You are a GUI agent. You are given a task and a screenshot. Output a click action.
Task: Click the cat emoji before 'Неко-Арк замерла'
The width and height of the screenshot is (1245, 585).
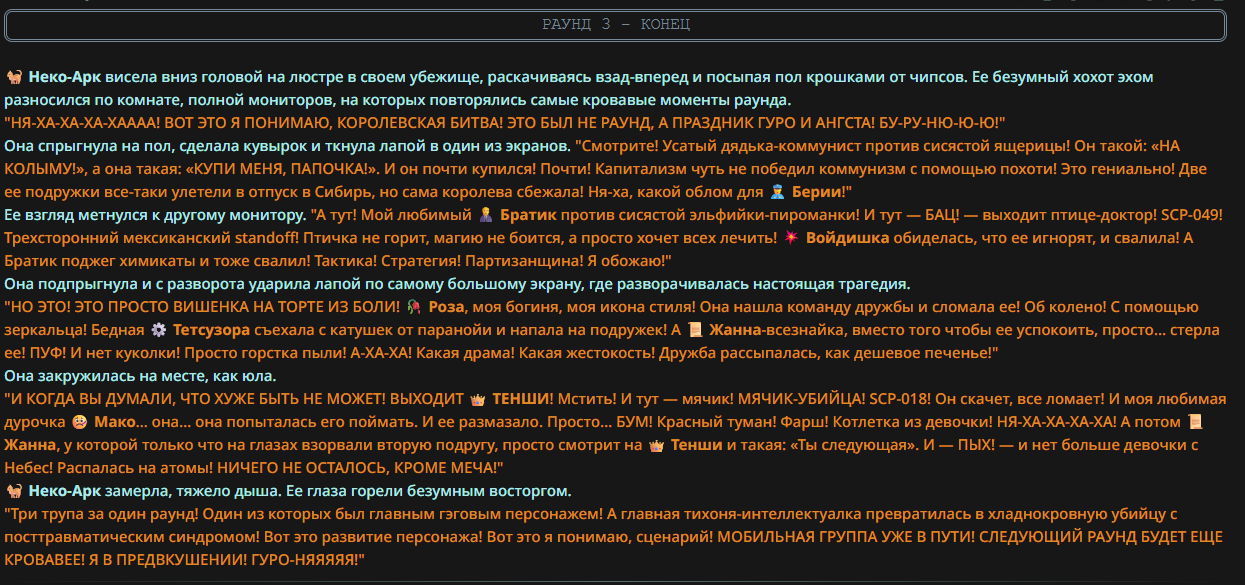15,491
